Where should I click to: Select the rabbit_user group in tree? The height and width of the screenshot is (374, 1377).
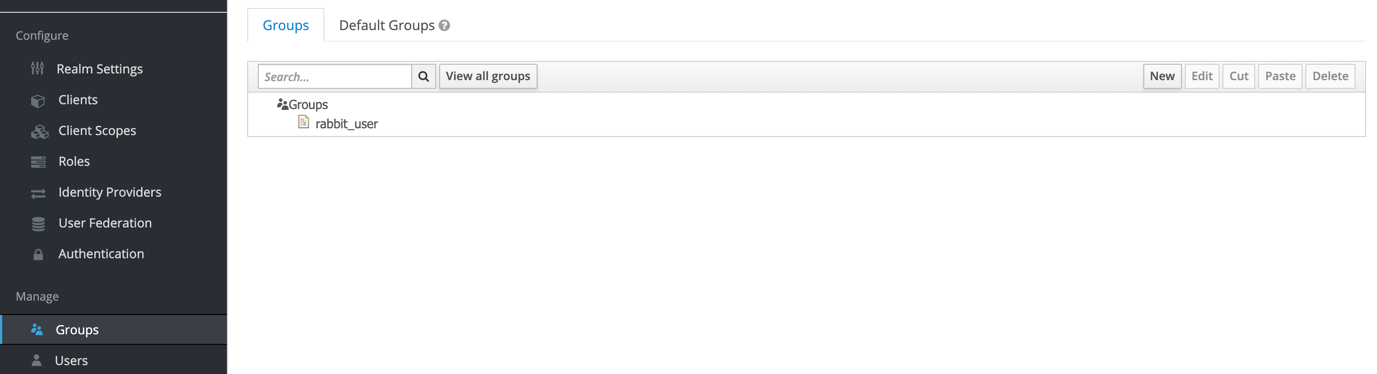[346, 124]
